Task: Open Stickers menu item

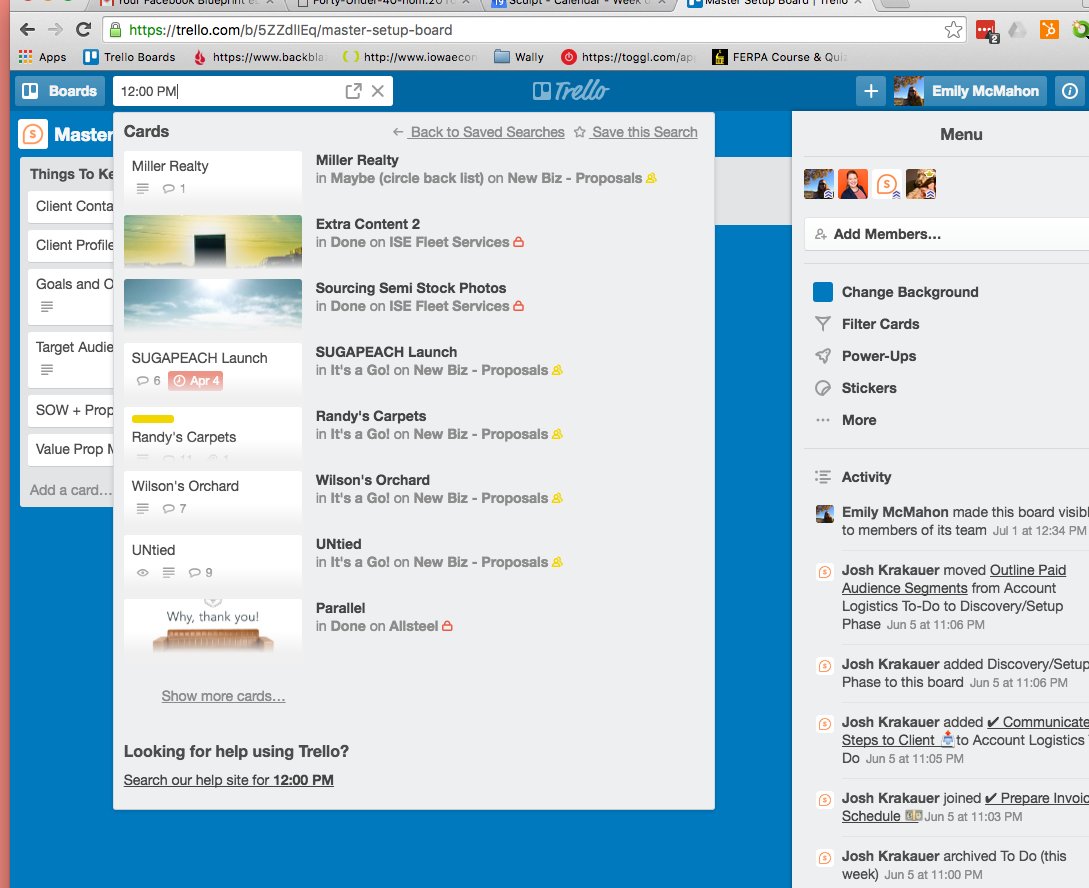Action: (856, 387)
